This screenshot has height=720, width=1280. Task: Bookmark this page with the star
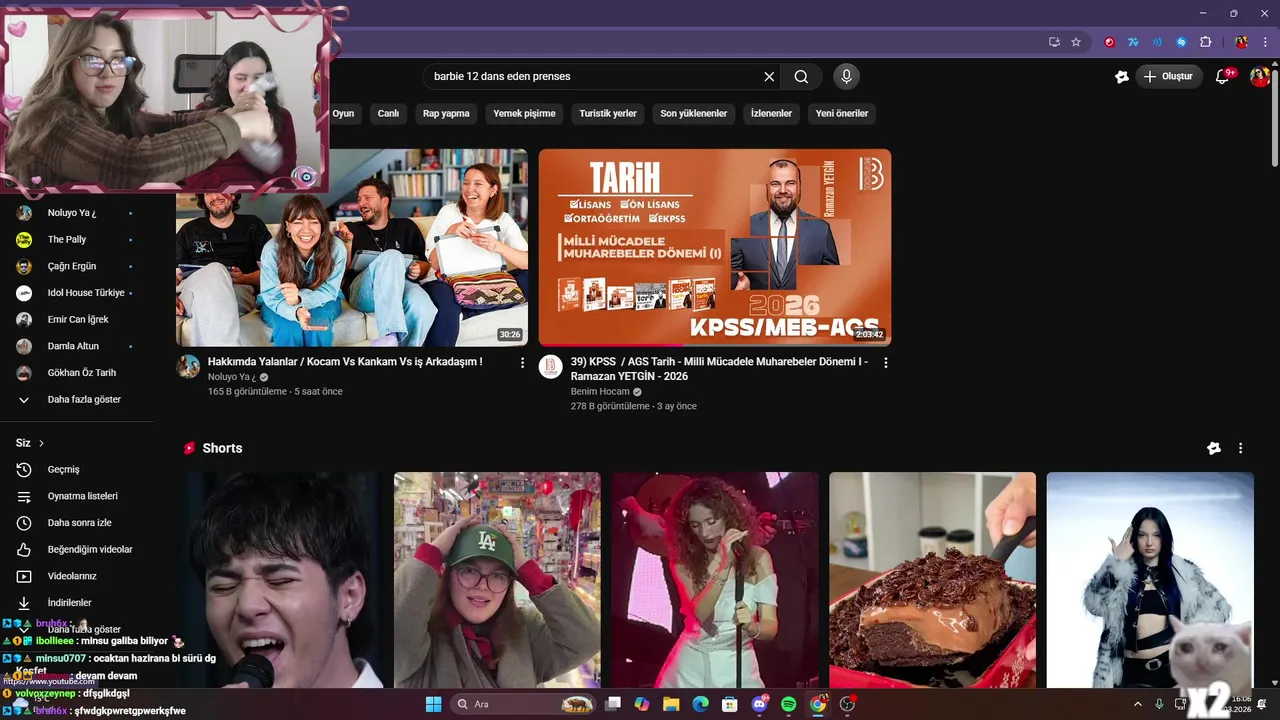pyautogui.click(x=1076, y=42)
